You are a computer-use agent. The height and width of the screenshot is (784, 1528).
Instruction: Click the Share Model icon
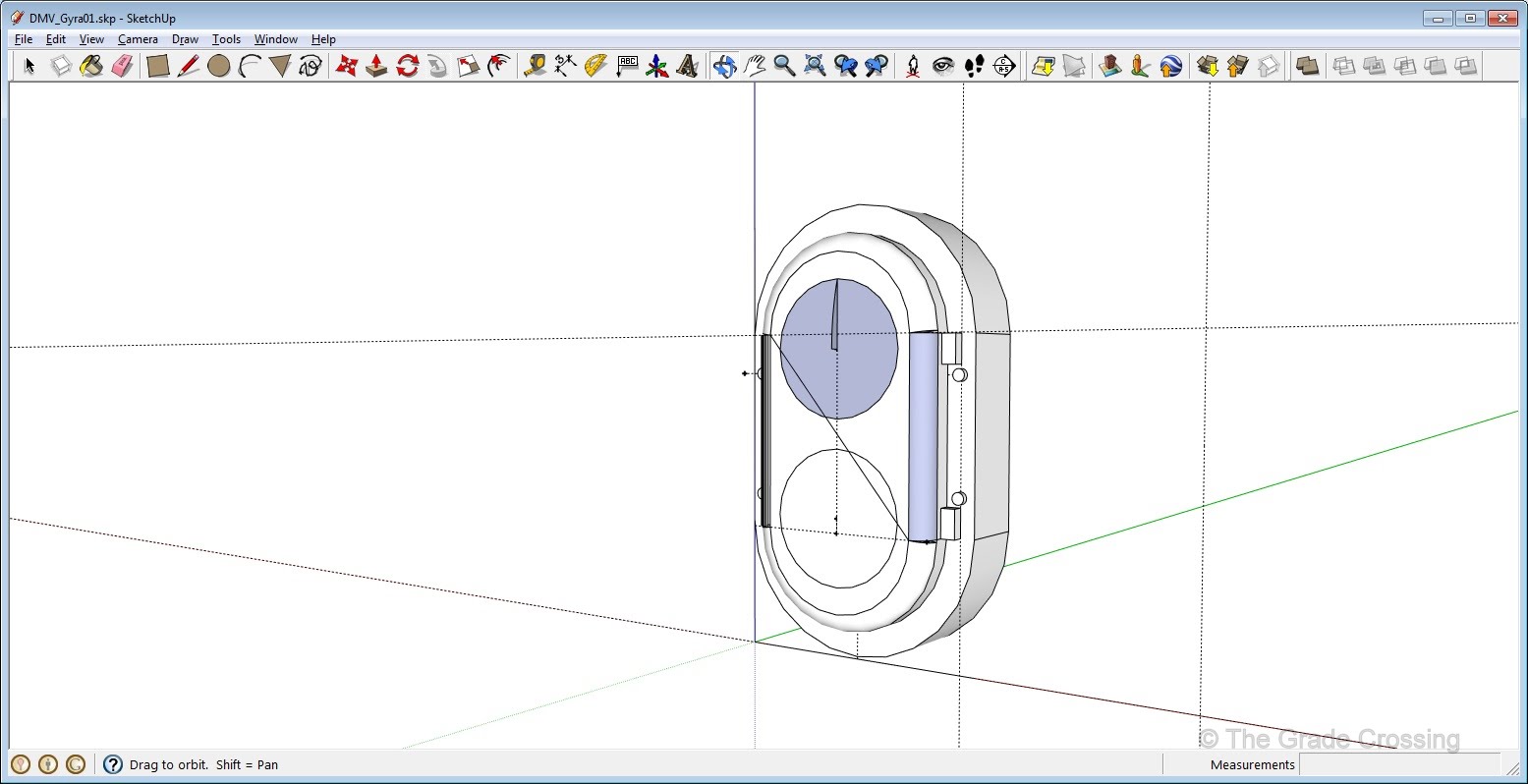(1238, 66)
